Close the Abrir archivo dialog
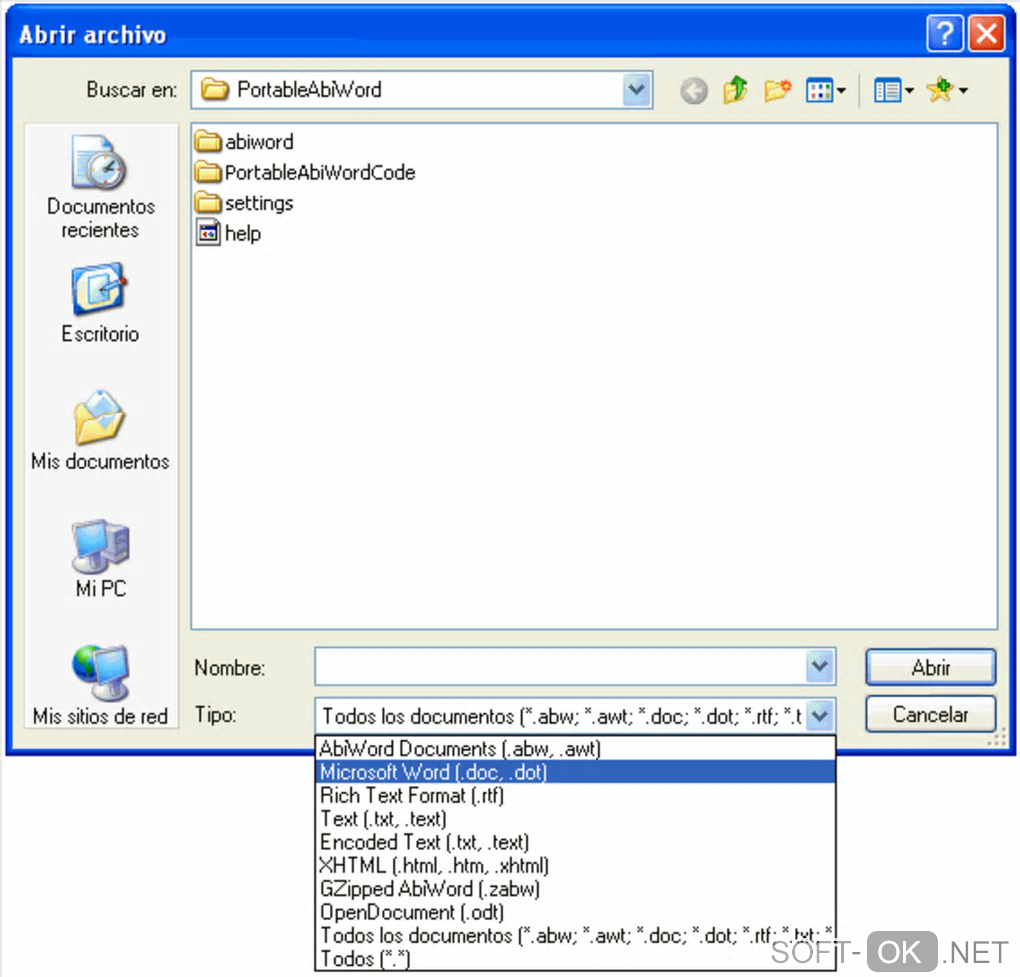The height and width of the screenshot is (977, 1020). (986, 33)
